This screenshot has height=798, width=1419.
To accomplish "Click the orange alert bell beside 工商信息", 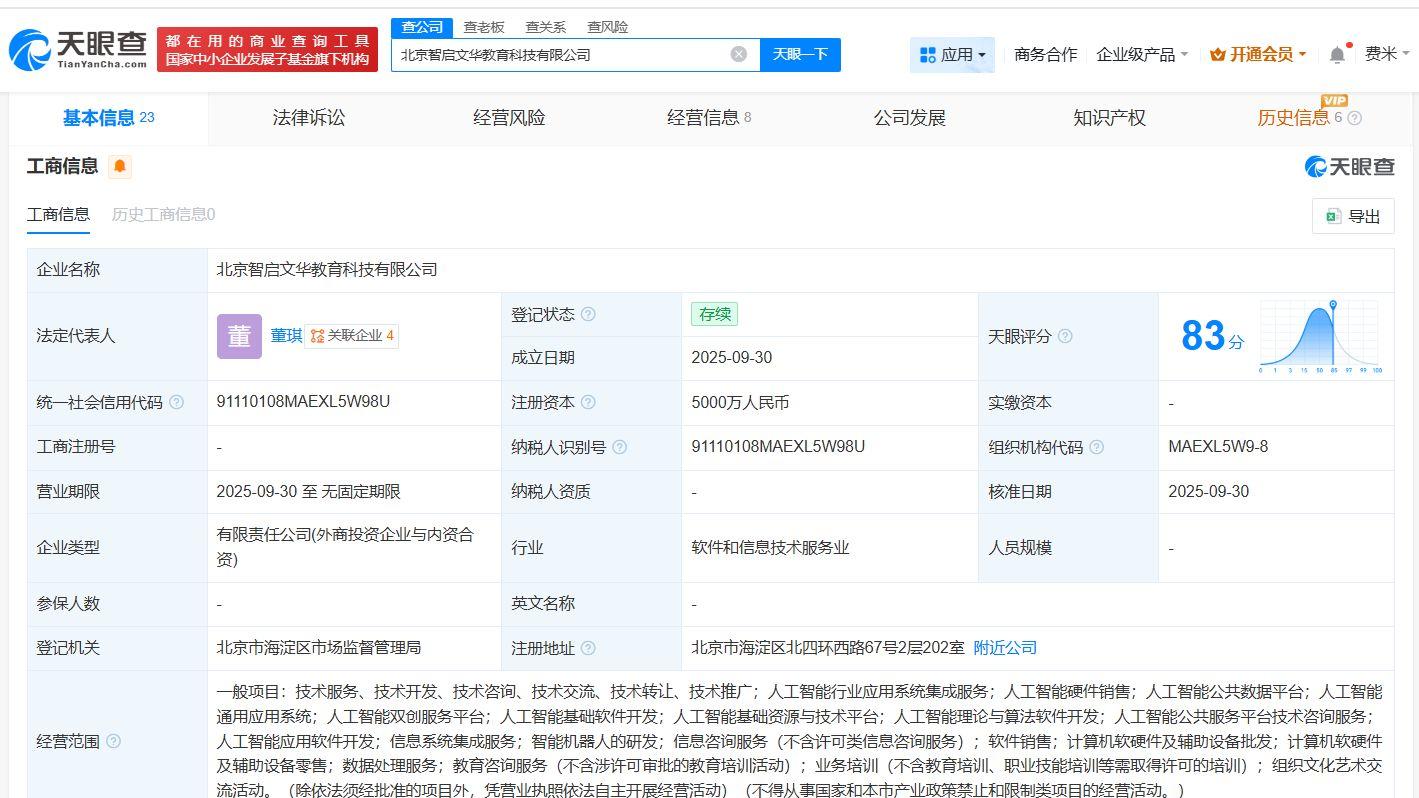I will 120,166.
